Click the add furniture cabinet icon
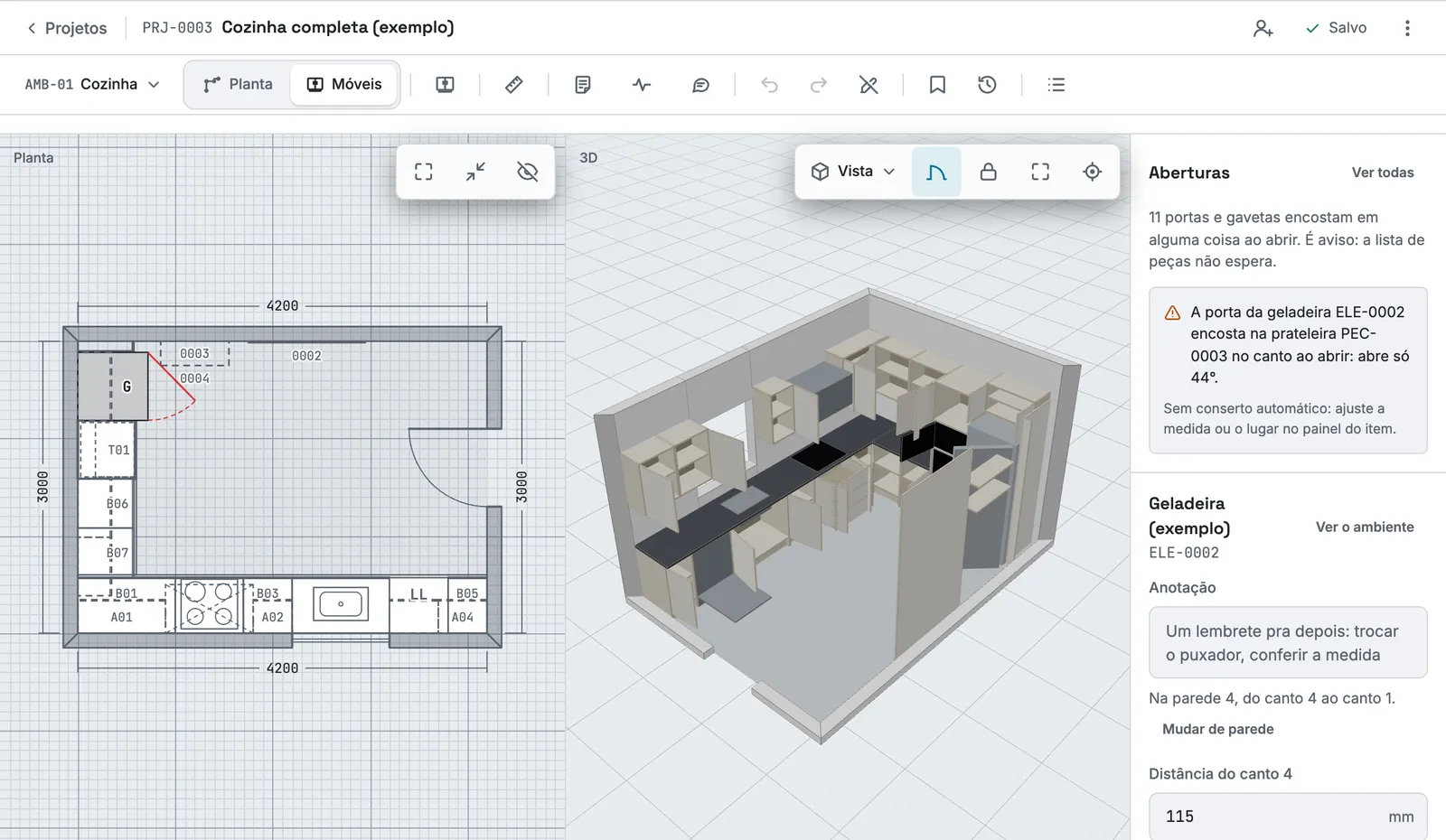The image size is (1446, 840). coord(445,84)
